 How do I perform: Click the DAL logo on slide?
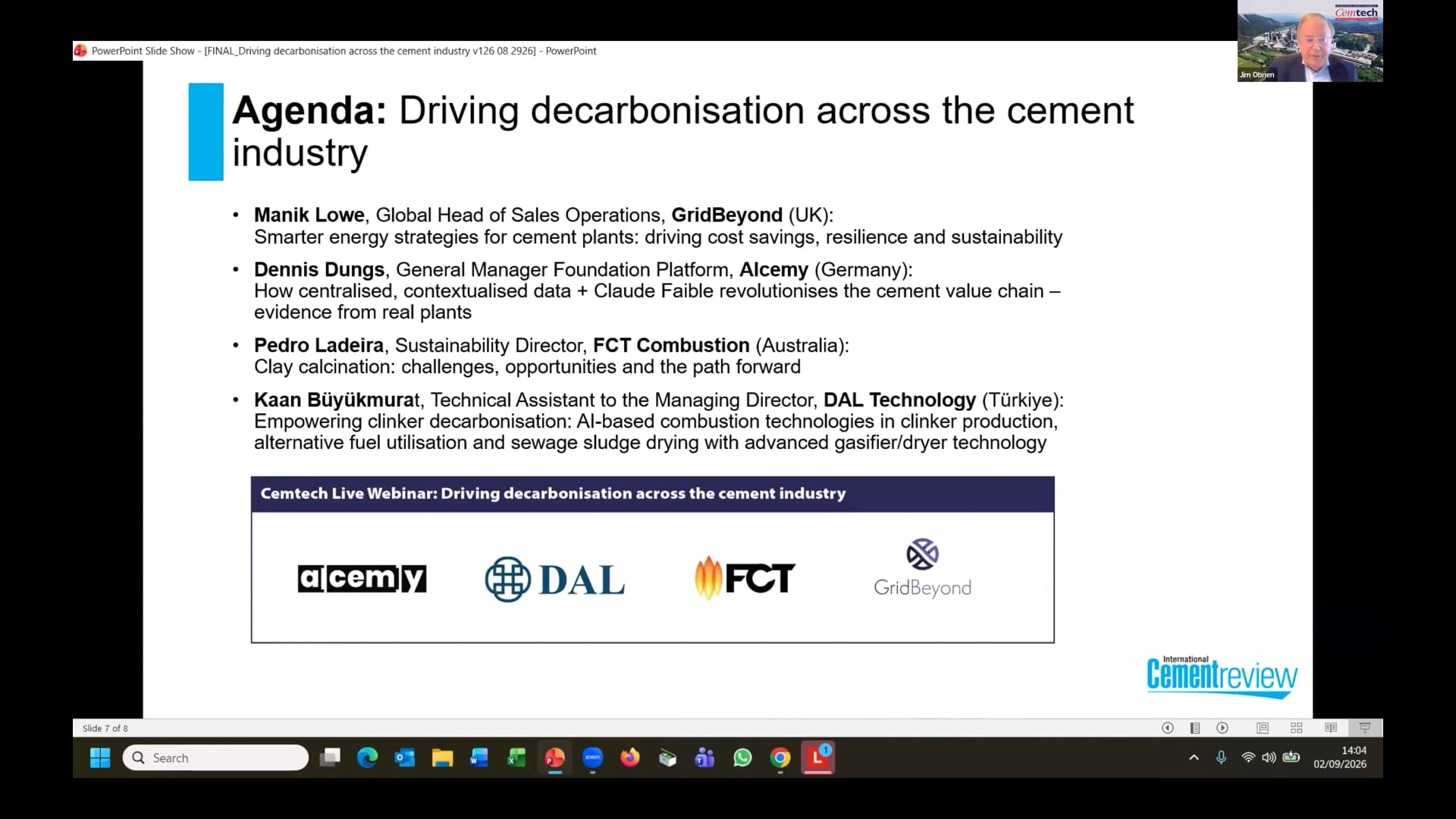tap(555, 580)
